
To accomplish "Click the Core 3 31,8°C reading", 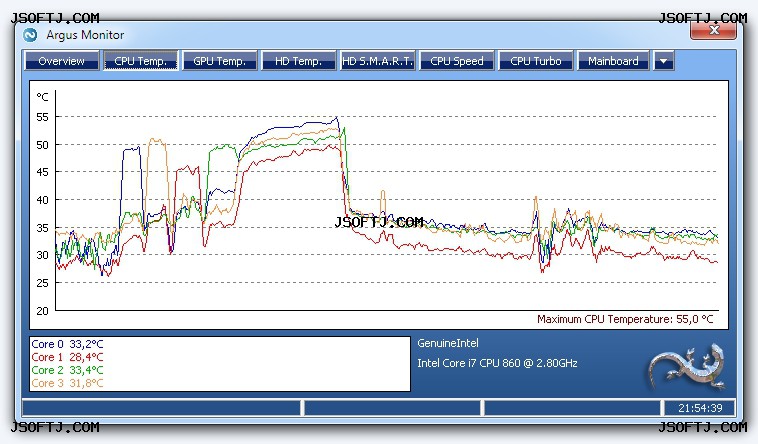I will point(67,383).
